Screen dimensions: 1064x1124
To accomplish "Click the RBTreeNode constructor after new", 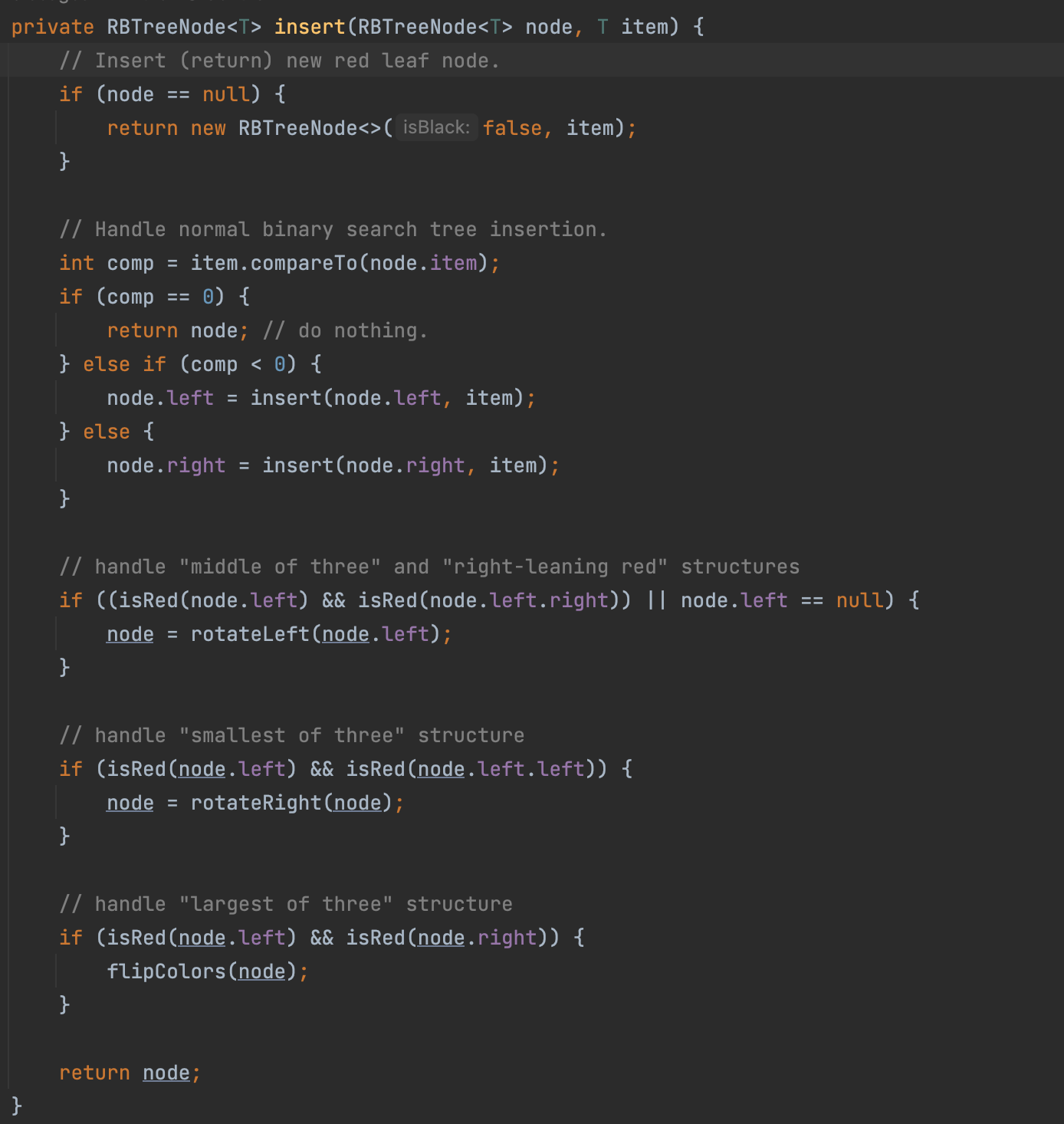I will (x=297, y=128).
